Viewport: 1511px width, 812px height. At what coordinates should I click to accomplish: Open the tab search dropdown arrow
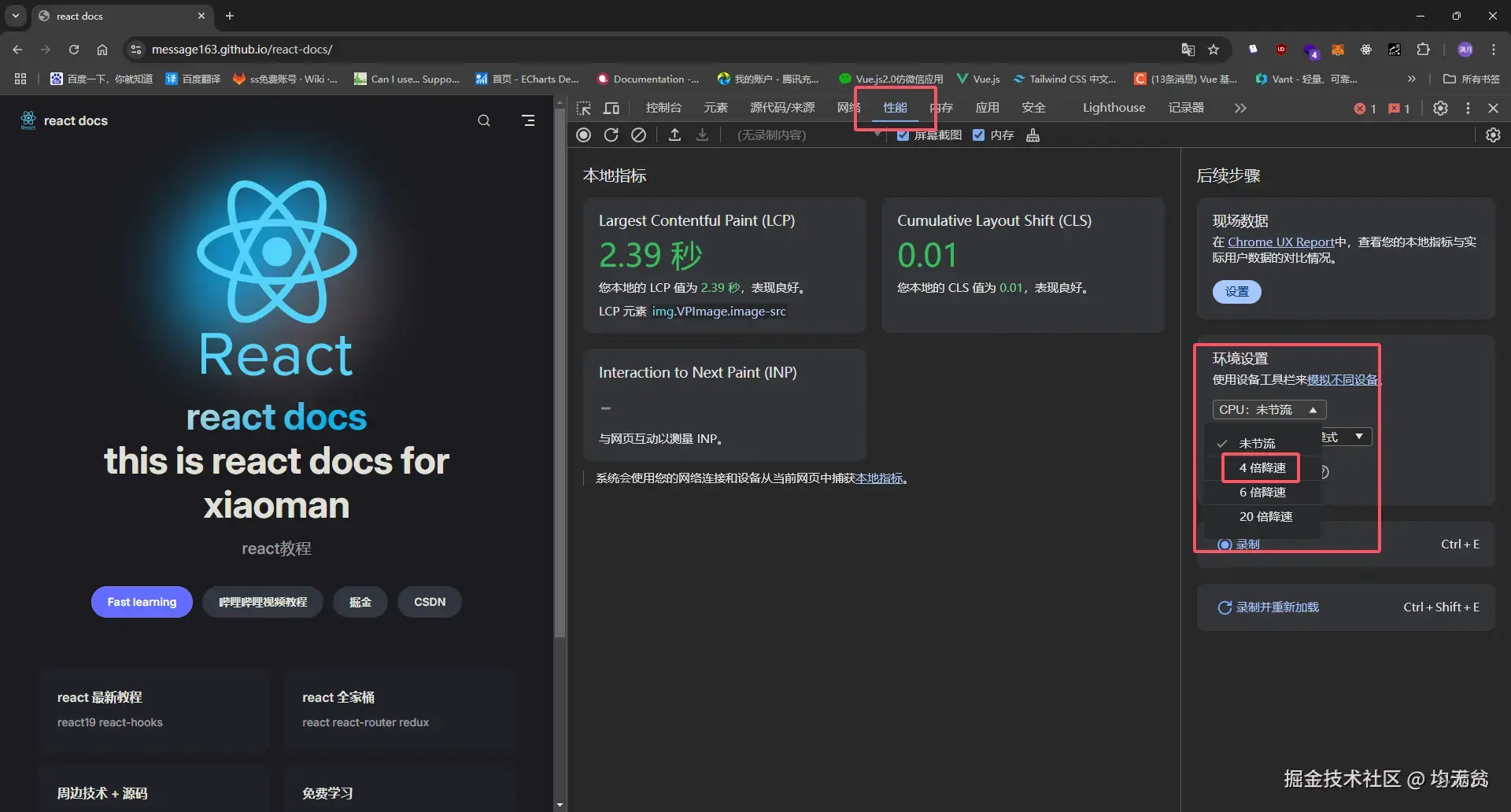pyautogui.click(x=16, y=16)
